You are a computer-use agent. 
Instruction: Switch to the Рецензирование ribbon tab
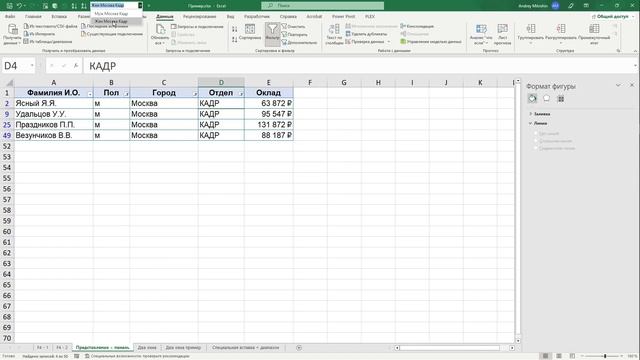point(199,16)
